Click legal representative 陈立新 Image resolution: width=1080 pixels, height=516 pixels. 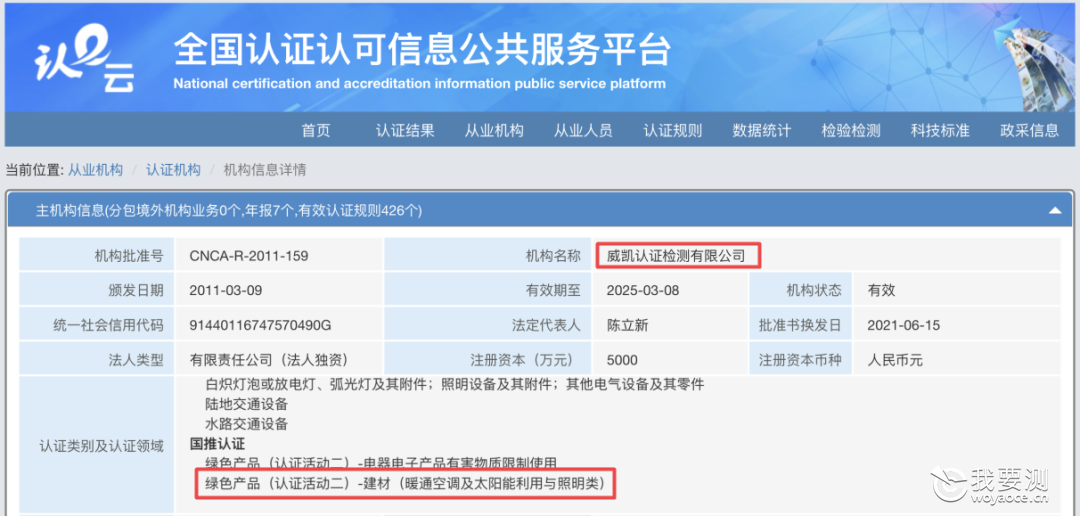(x=627, y=325)
